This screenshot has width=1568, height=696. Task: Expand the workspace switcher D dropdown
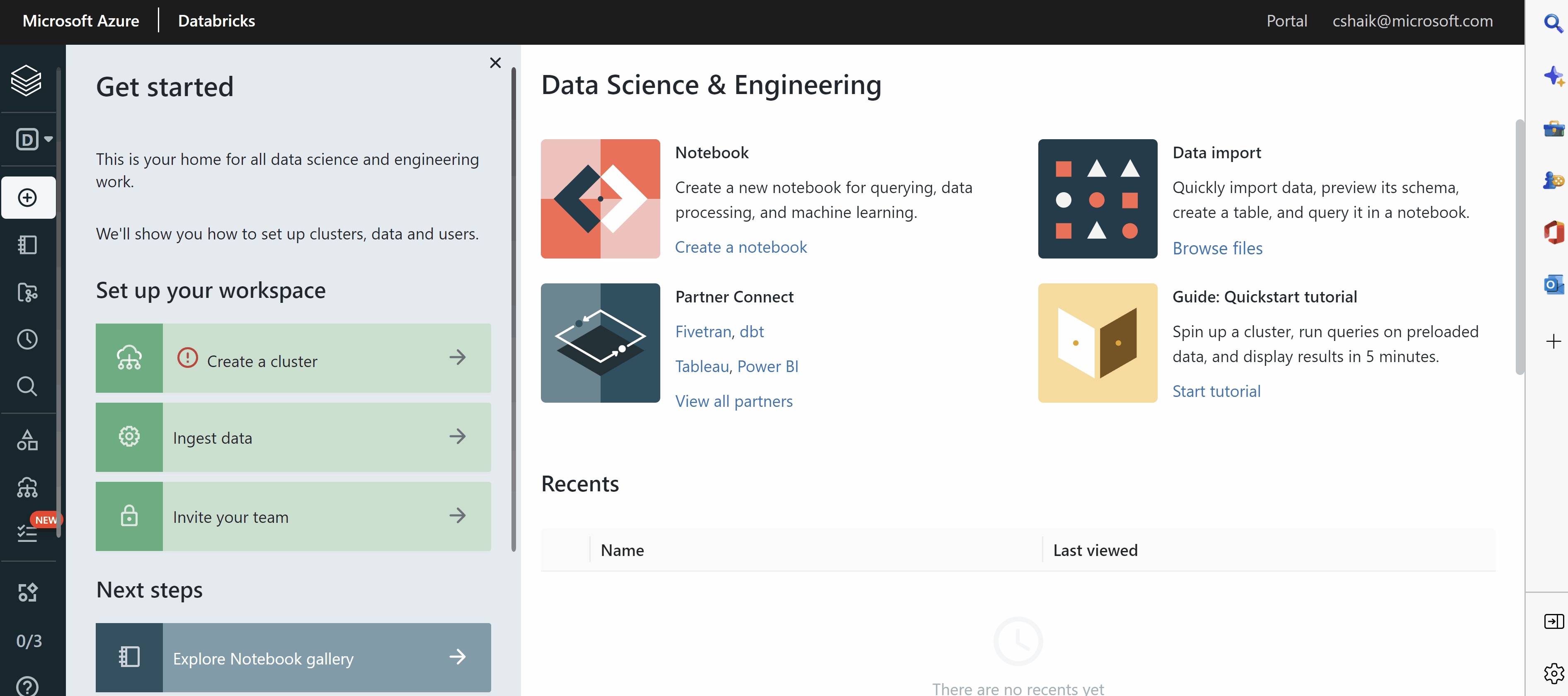(x=48, y=139)
